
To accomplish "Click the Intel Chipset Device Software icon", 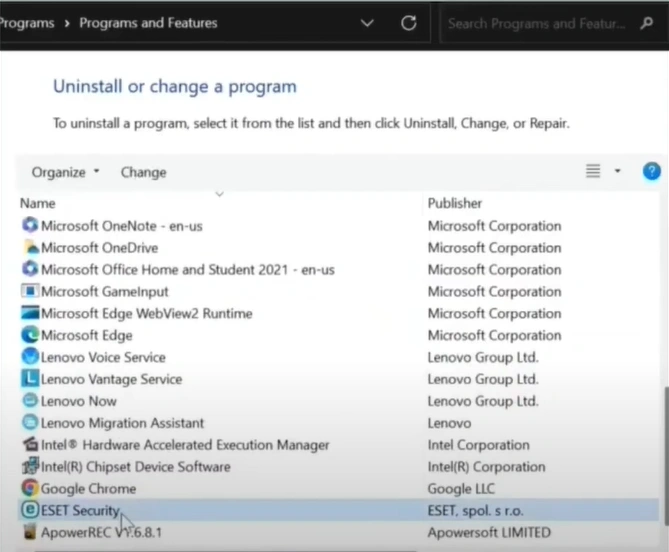I will click(30, 466).
